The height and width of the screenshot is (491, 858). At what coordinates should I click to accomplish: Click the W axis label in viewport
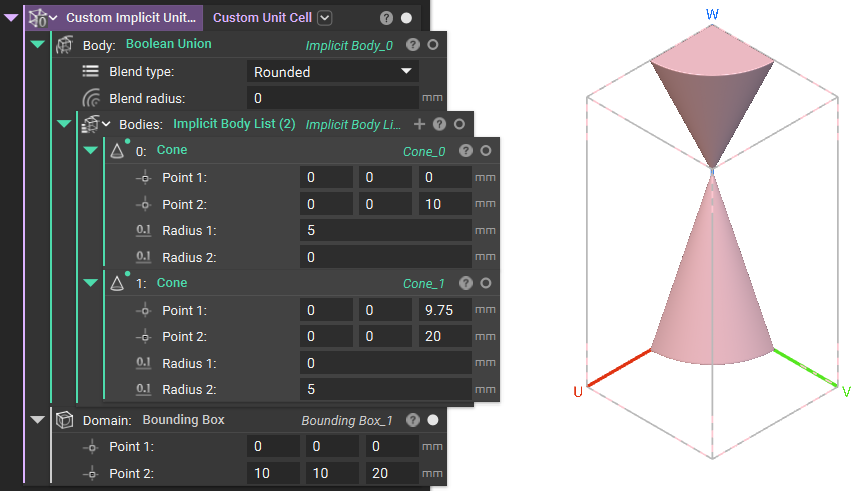(x=712, y=14)
